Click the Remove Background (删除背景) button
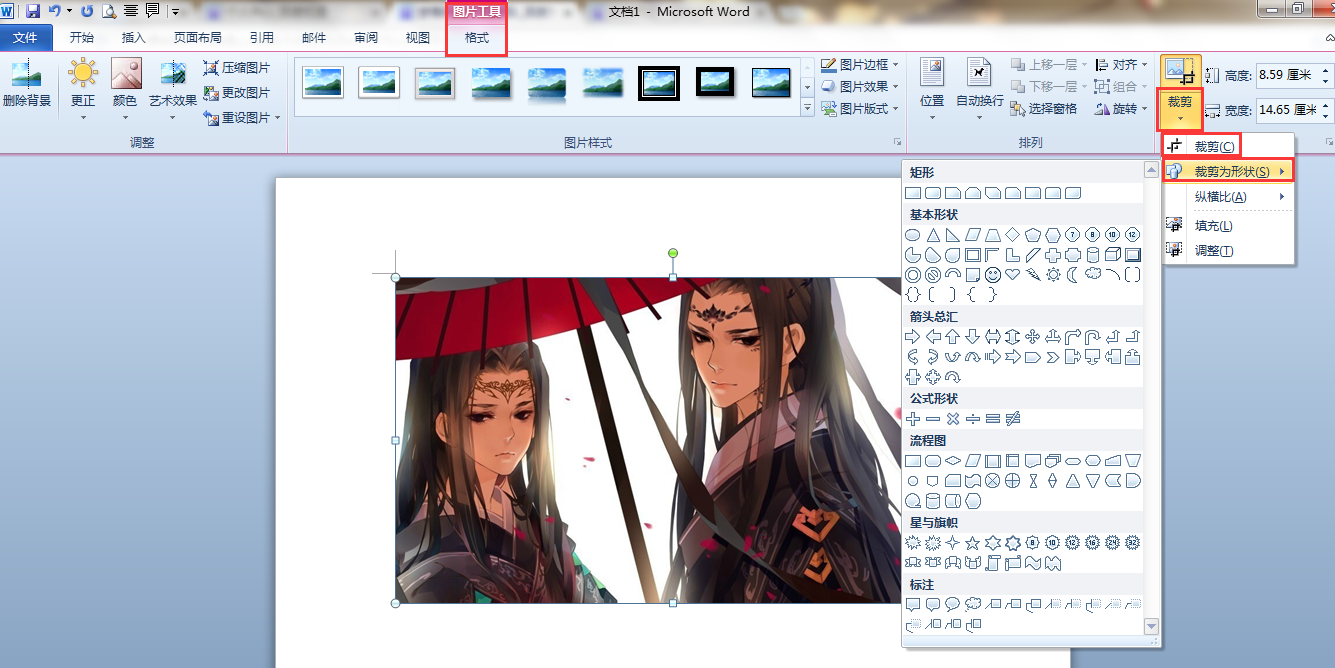 (27, 84)
